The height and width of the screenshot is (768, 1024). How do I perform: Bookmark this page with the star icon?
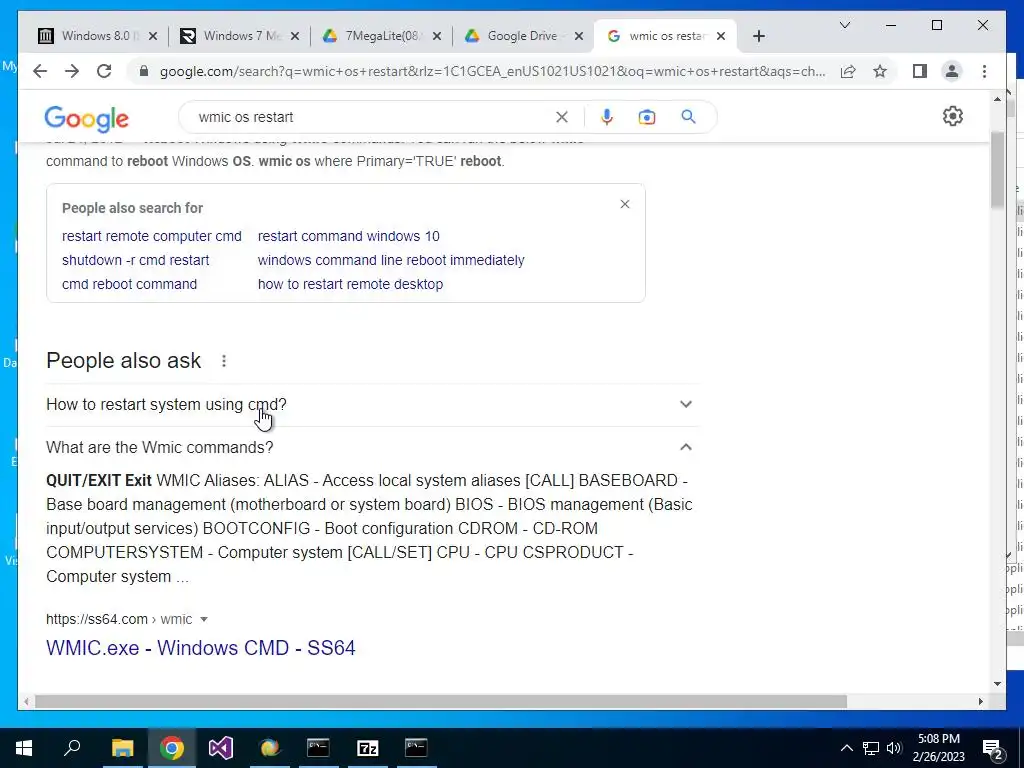[x=880, y=71]
